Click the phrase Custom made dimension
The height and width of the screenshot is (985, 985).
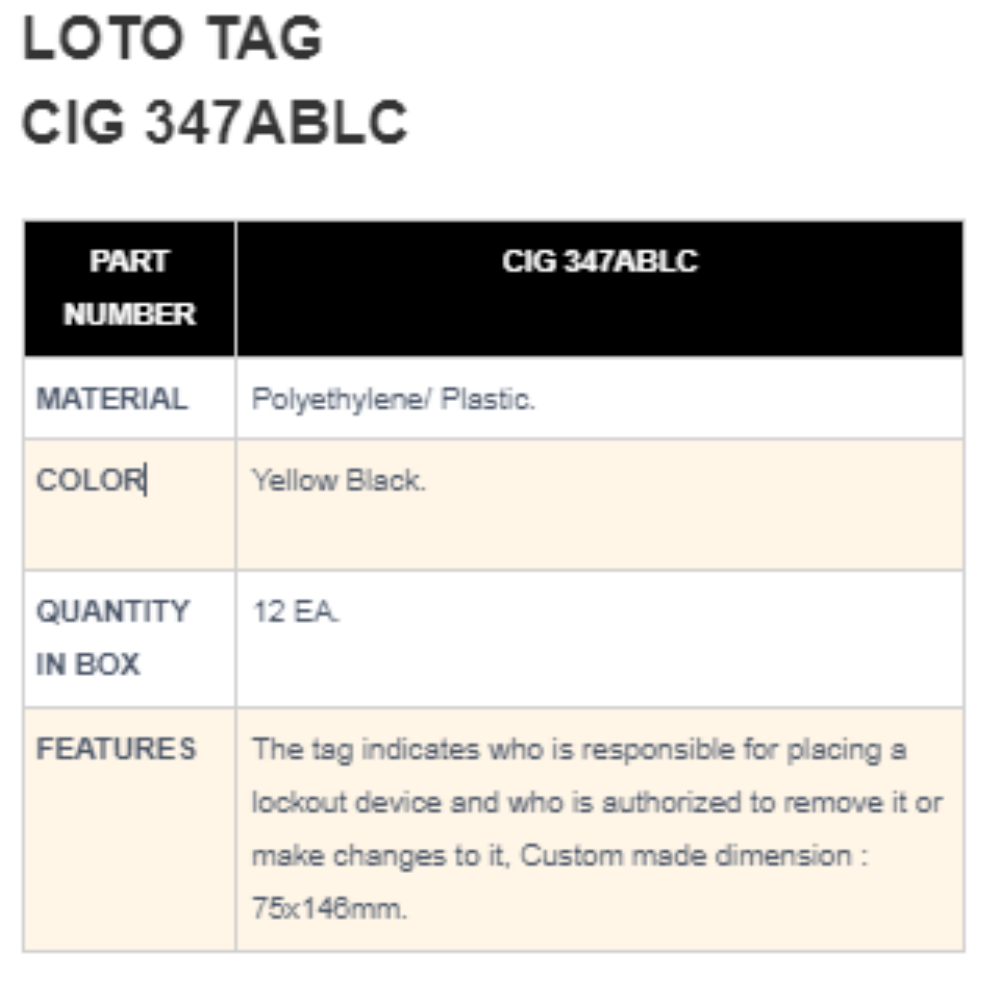point(685,856)
